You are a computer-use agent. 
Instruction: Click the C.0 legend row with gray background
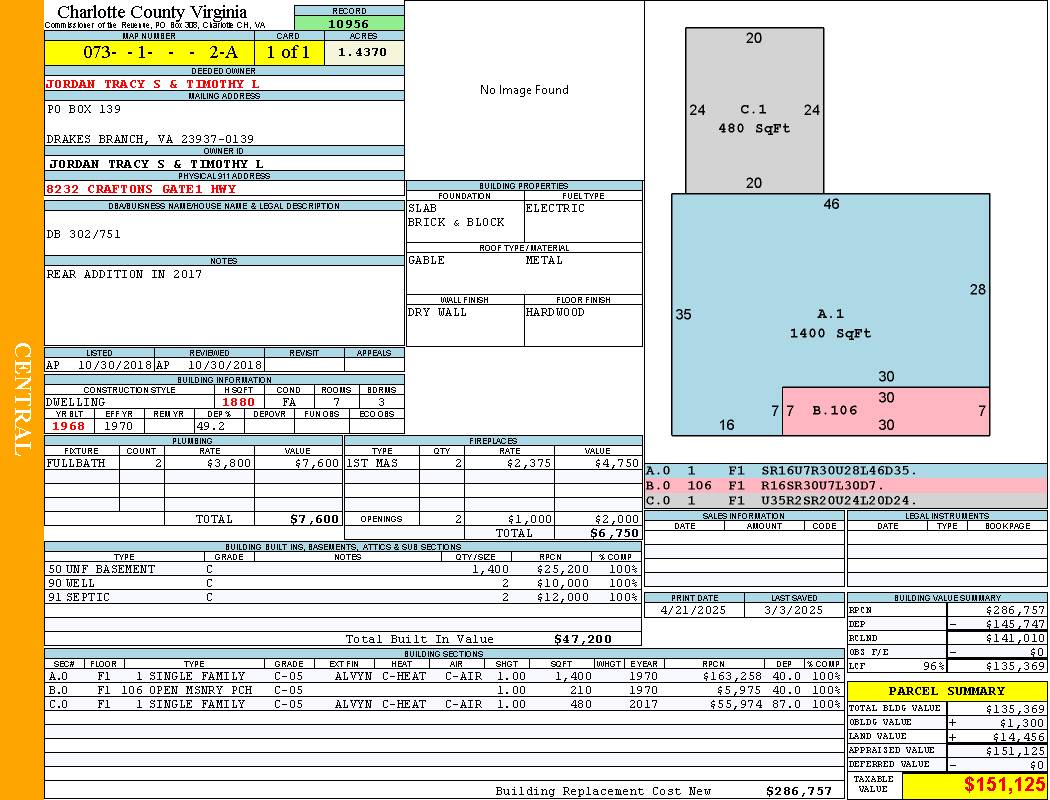845,500
